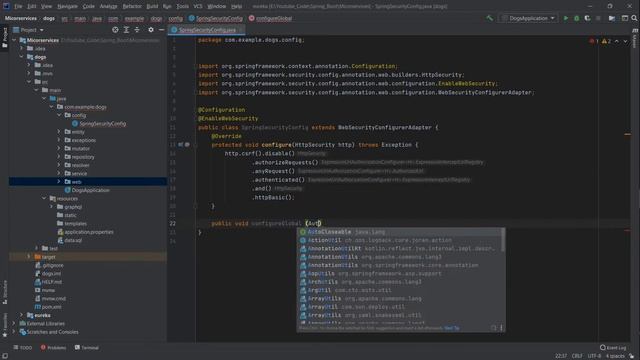Click the Search Everywhere magnifier icon
The width and height of the screenshot is (640, 360).
tap(634, 18)
